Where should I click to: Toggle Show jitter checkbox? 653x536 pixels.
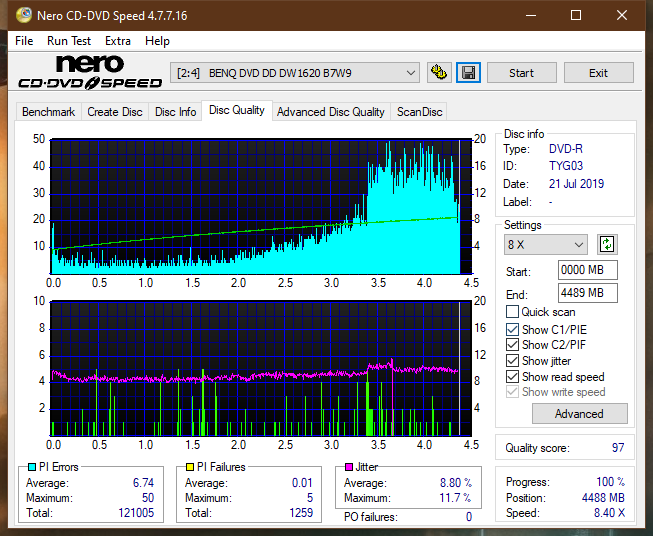click(512, 361)
